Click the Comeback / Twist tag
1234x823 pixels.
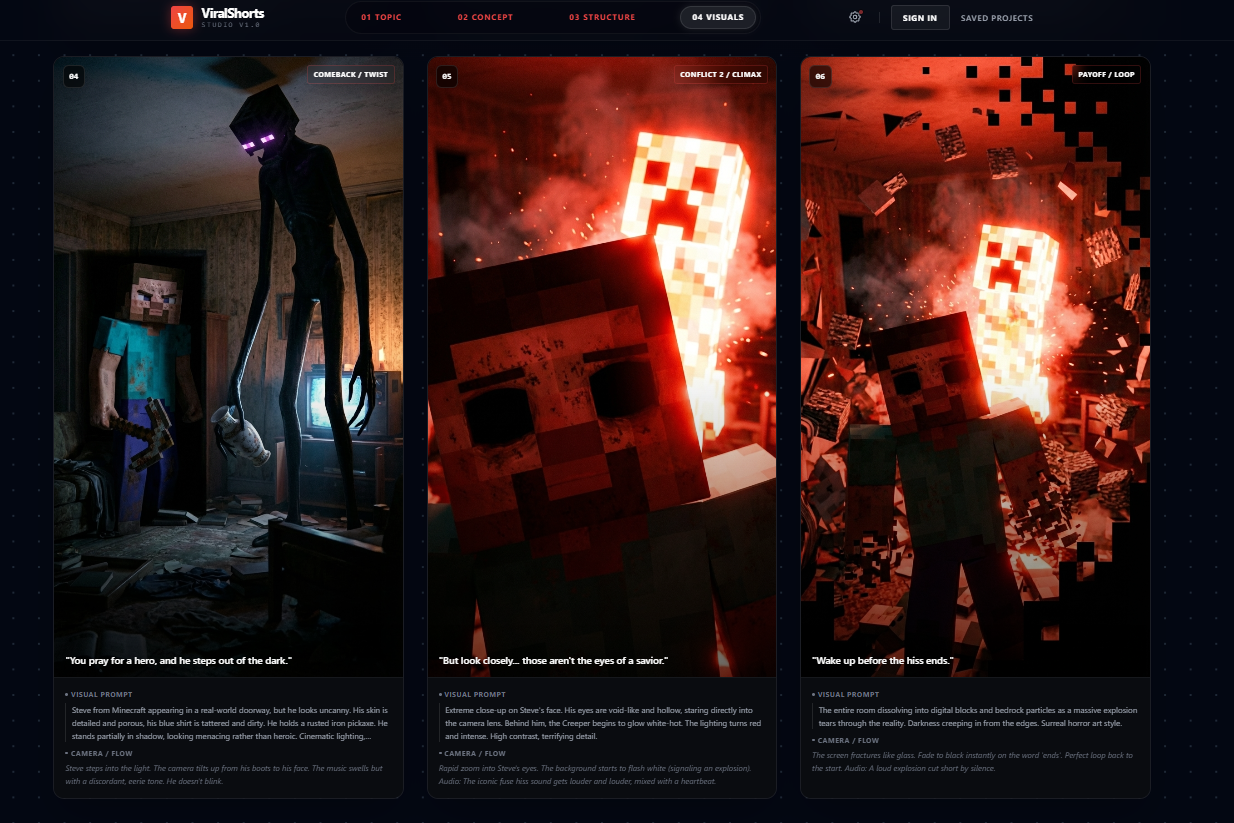pos(350,75)
